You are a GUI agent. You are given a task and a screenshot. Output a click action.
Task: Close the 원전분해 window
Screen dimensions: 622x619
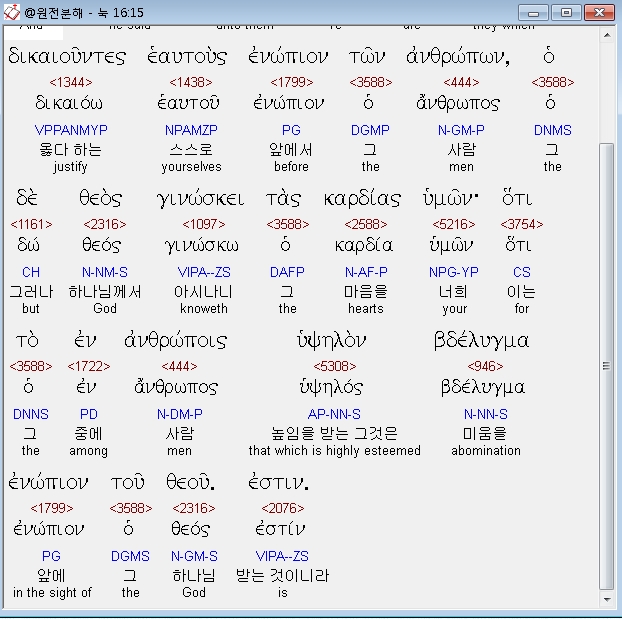(x=599, y=13)
